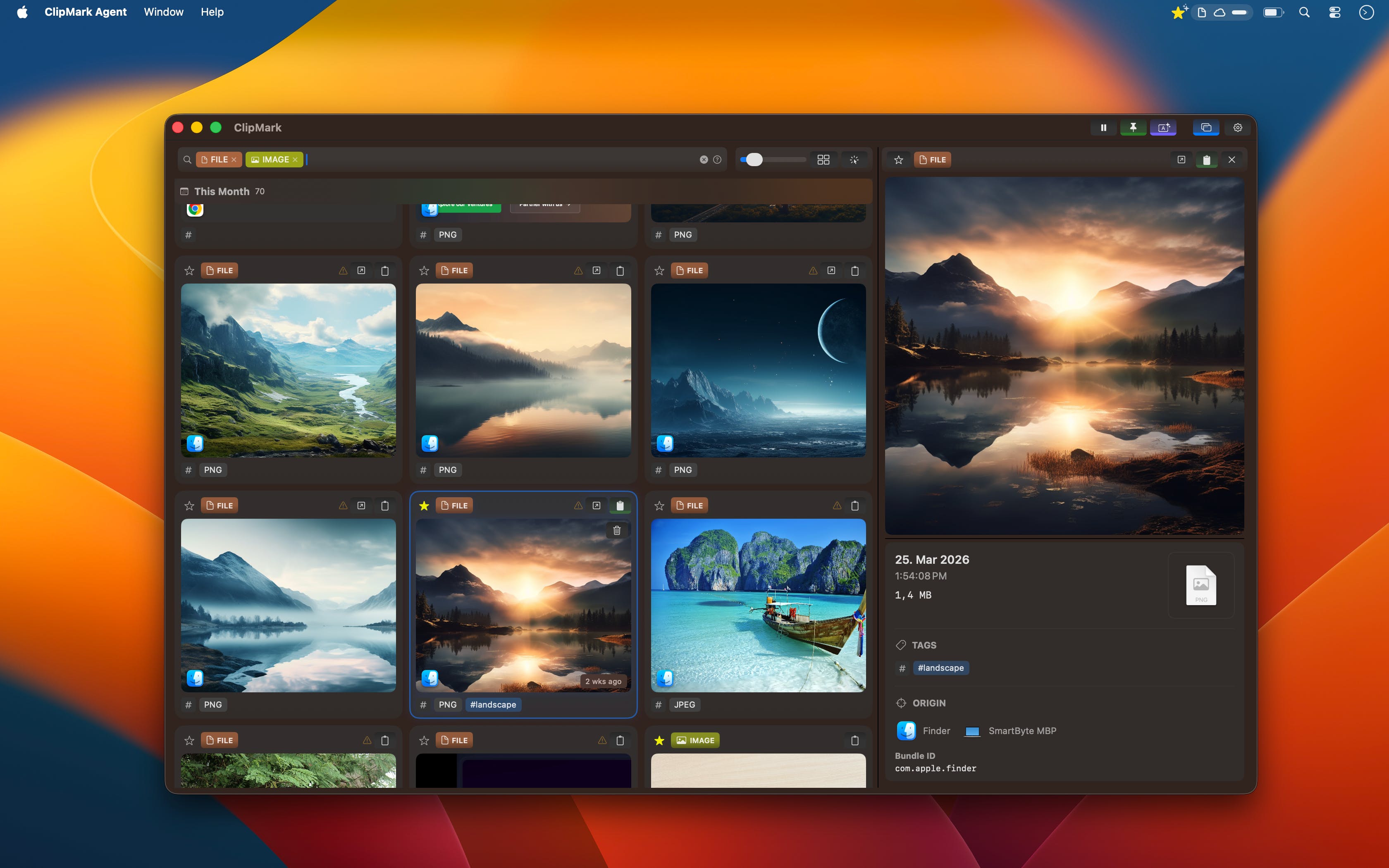Open search help question mark
Image resolution: width=1389 pixels, height=868 pixels.
[x=717, y=160]
